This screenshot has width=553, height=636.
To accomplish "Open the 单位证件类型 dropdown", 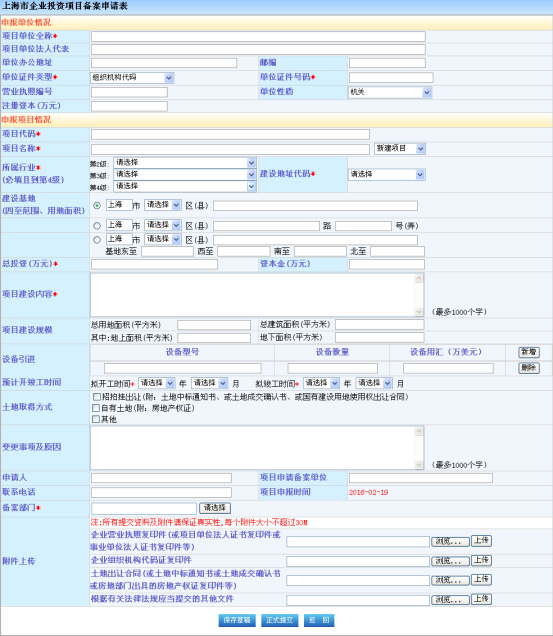I will point(132,77).
